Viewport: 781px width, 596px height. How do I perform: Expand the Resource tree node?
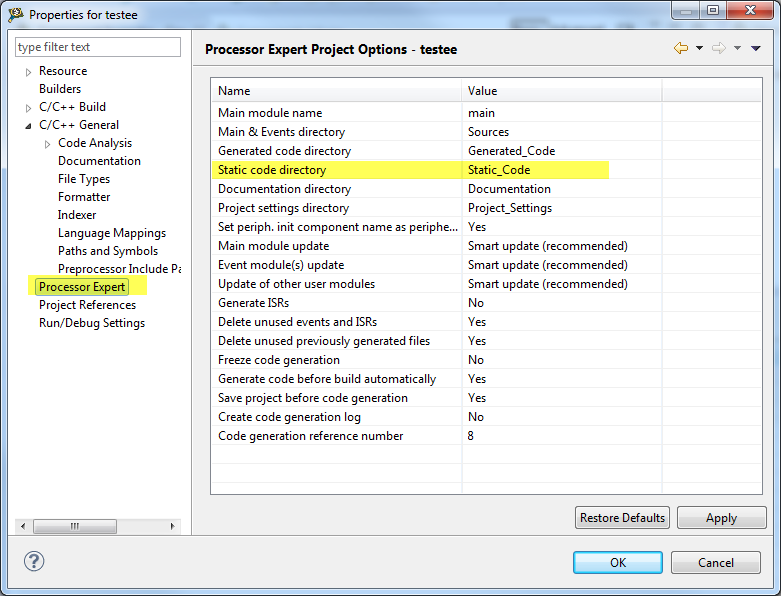point(28,72)
